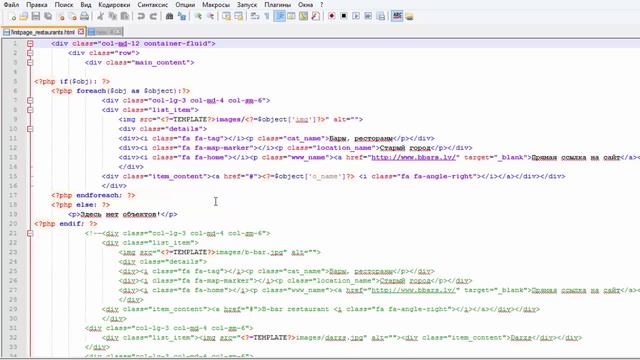Collapse details div fold on line 10
This screenshot has width=640, height=360.
30,129
